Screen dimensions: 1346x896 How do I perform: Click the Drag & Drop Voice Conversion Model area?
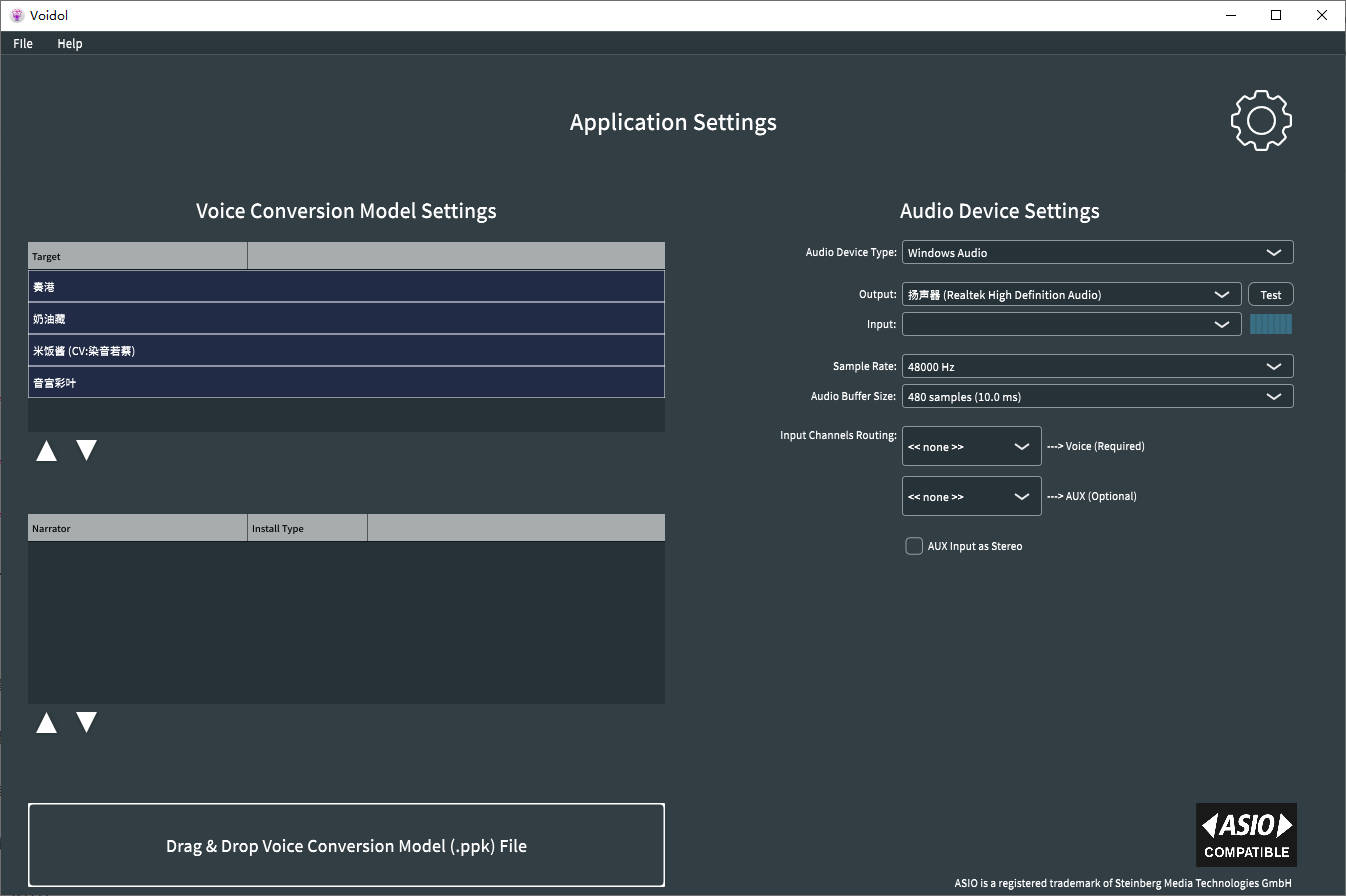click(346, 845)
